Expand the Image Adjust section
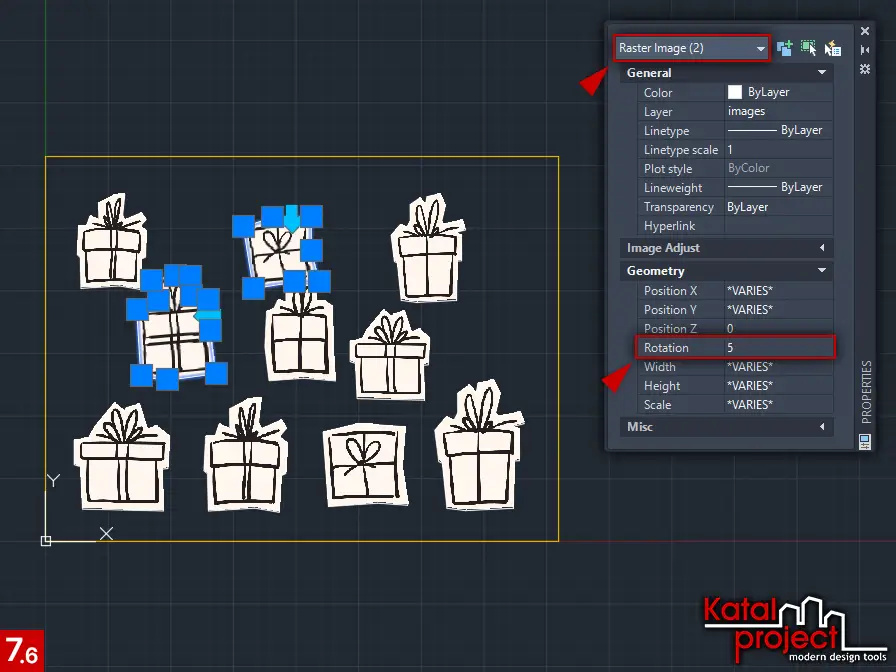The image size is (896, 672). (x=822, y=248)
